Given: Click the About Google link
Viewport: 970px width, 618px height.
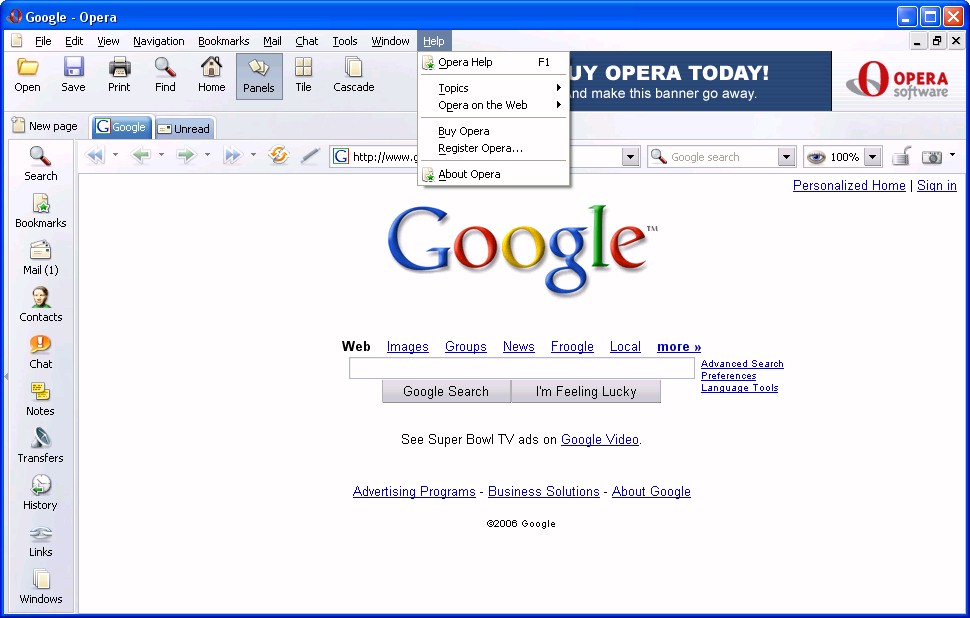Looking at the screenshot, I should tap(651, 491).
